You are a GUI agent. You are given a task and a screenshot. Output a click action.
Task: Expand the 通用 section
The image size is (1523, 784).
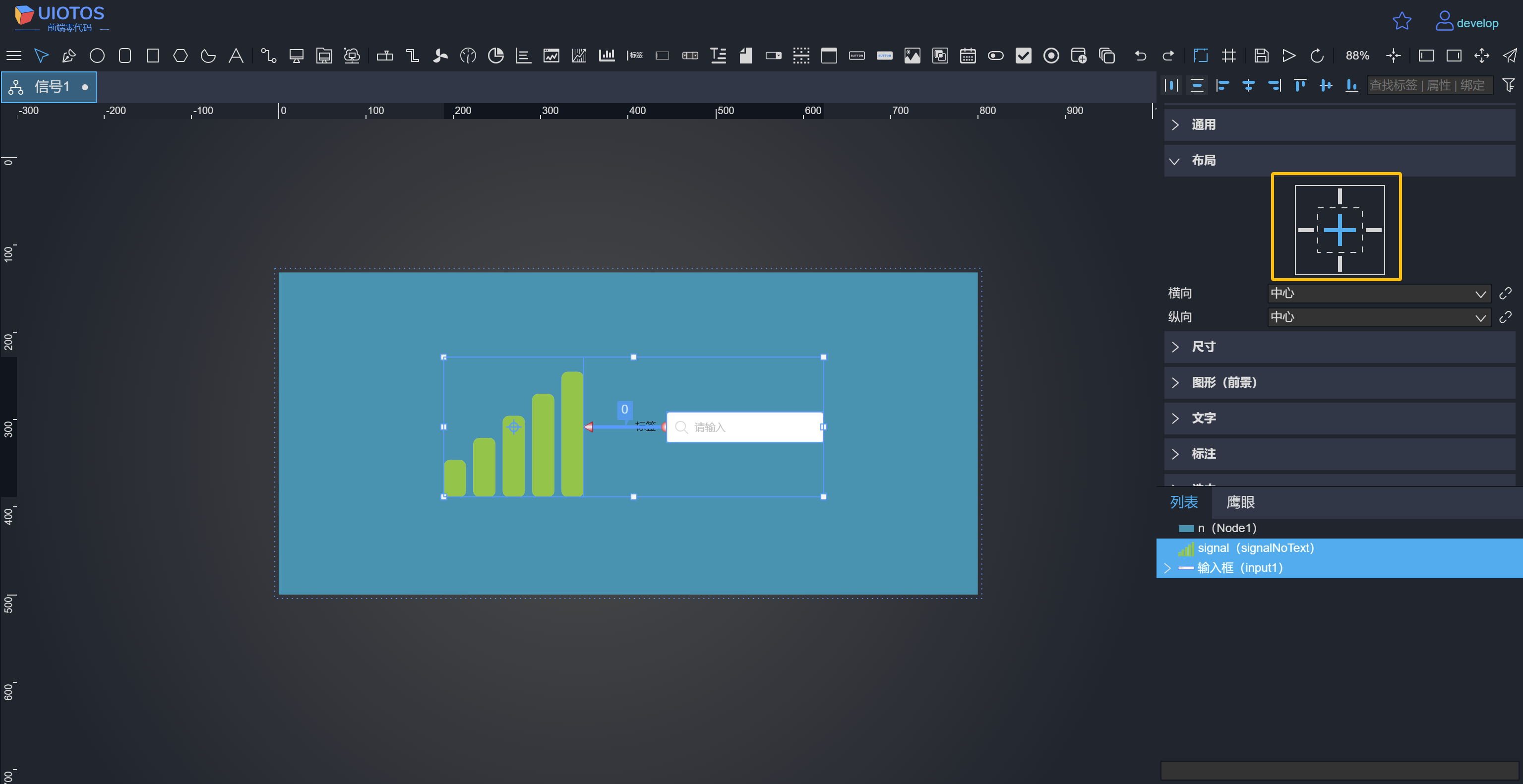[x=1339, y=125]
